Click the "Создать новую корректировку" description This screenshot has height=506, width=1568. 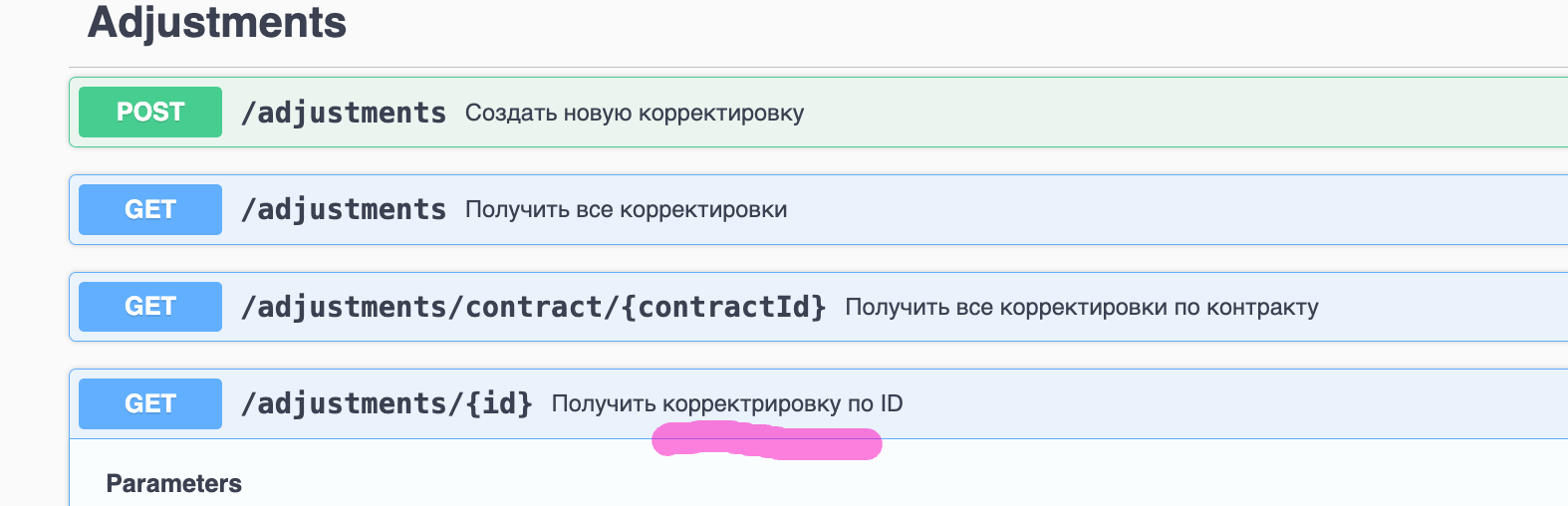[635, 113]
